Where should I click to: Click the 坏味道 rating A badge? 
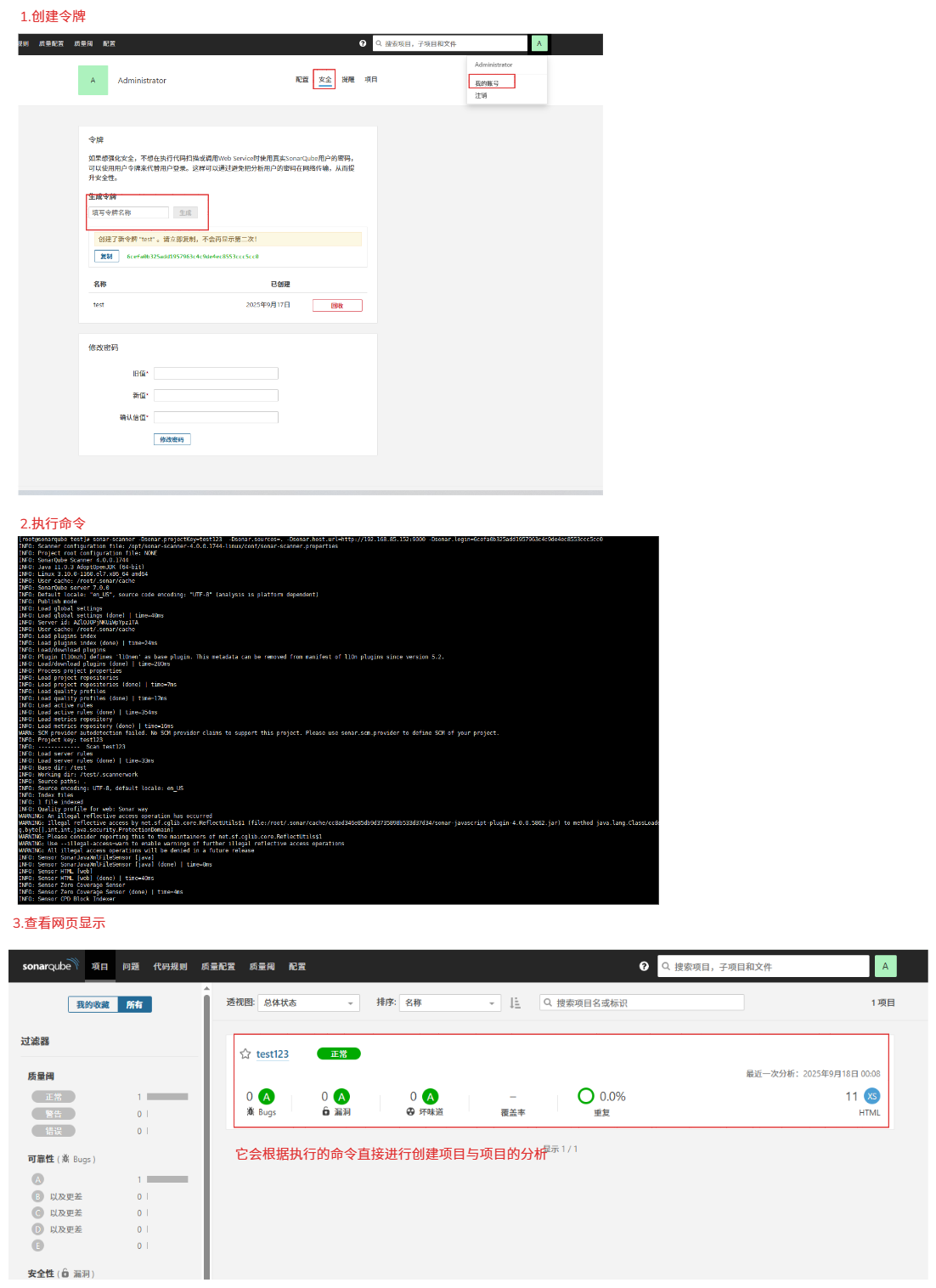pos(431,1097)
